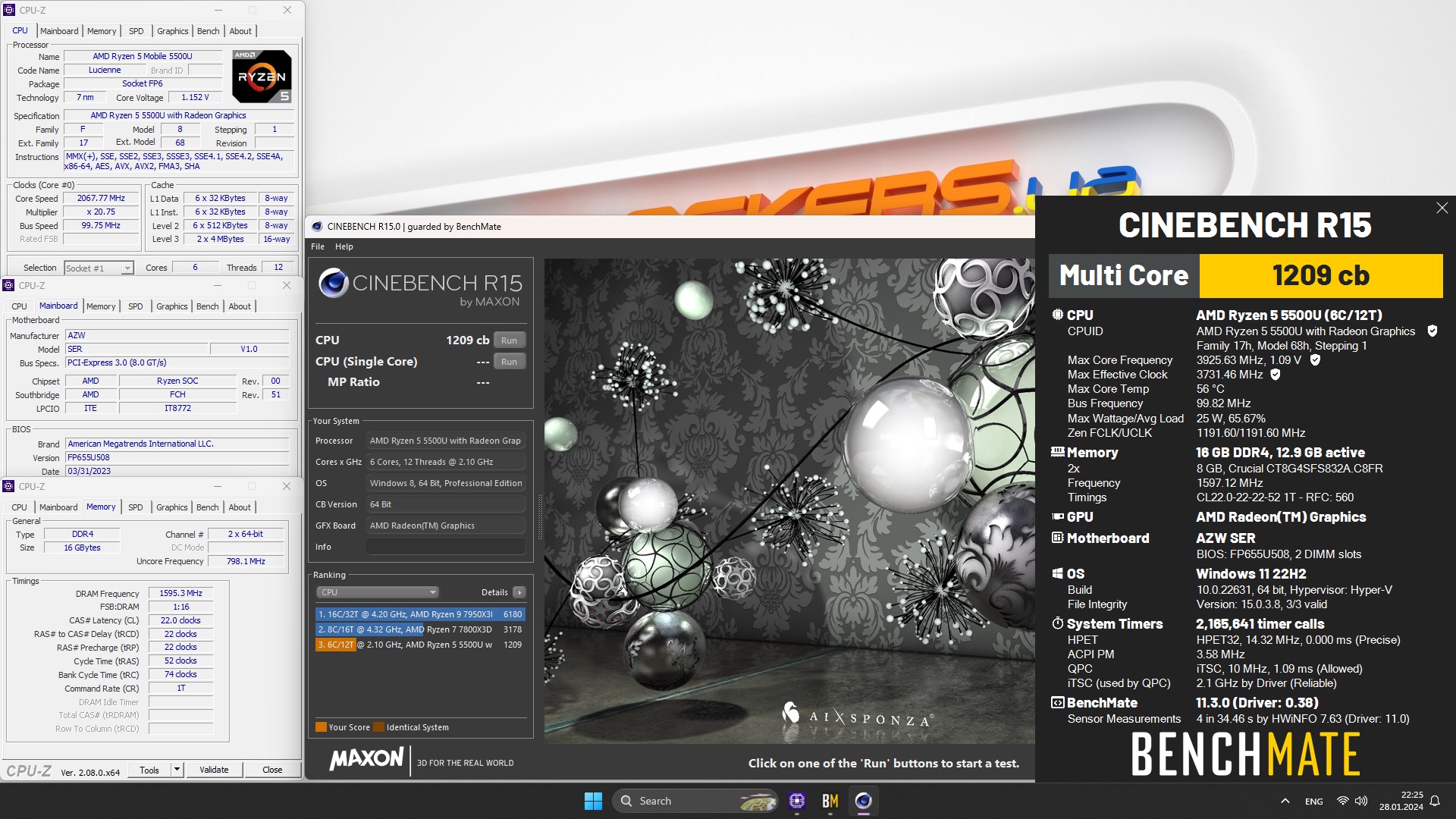Select SPD tab in Memory CPU-Z window
Image resolution: width=1456 pixels, height=819 pixels.
click(136, 507)
